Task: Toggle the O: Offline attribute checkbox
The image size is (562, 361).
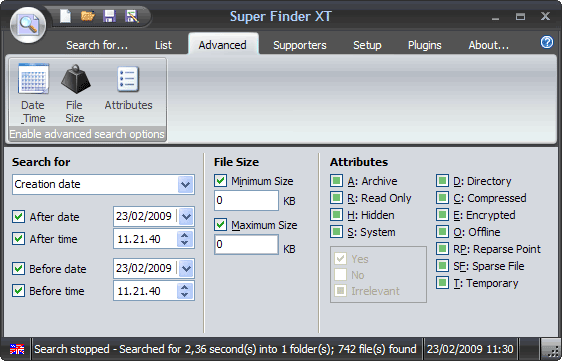Action: pos(442,232)
